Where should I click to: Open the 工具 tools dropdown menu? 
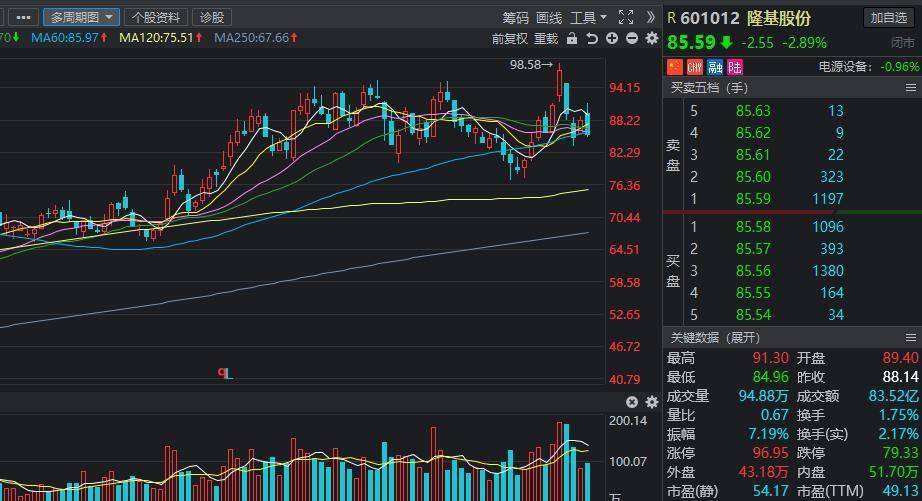click(x=588, y=18)
